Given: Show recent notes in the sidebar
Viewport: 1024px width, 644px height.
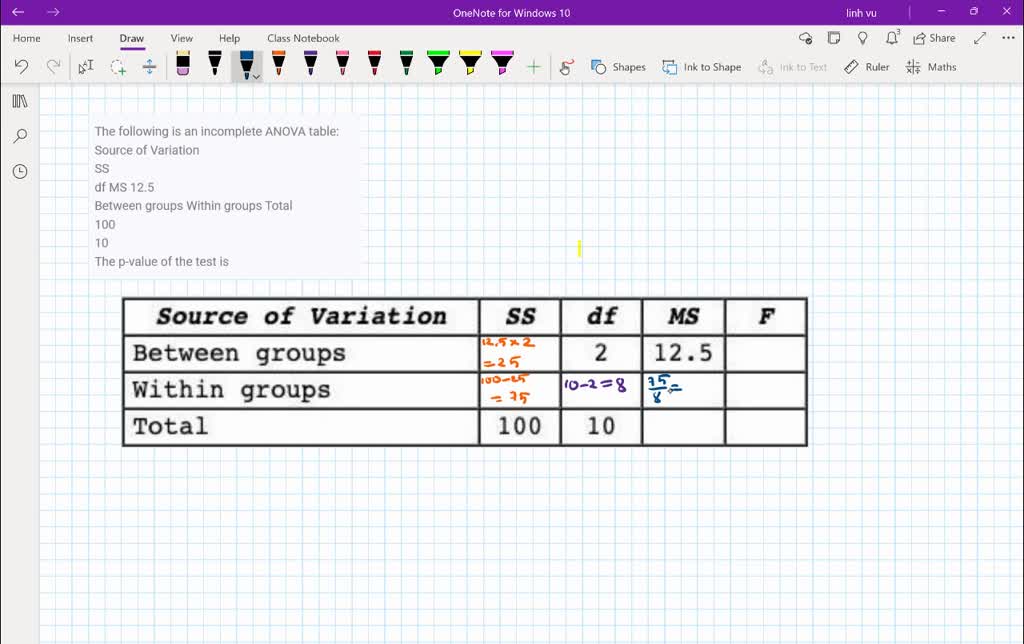Looking at the screenshot, I should (19, 171).
